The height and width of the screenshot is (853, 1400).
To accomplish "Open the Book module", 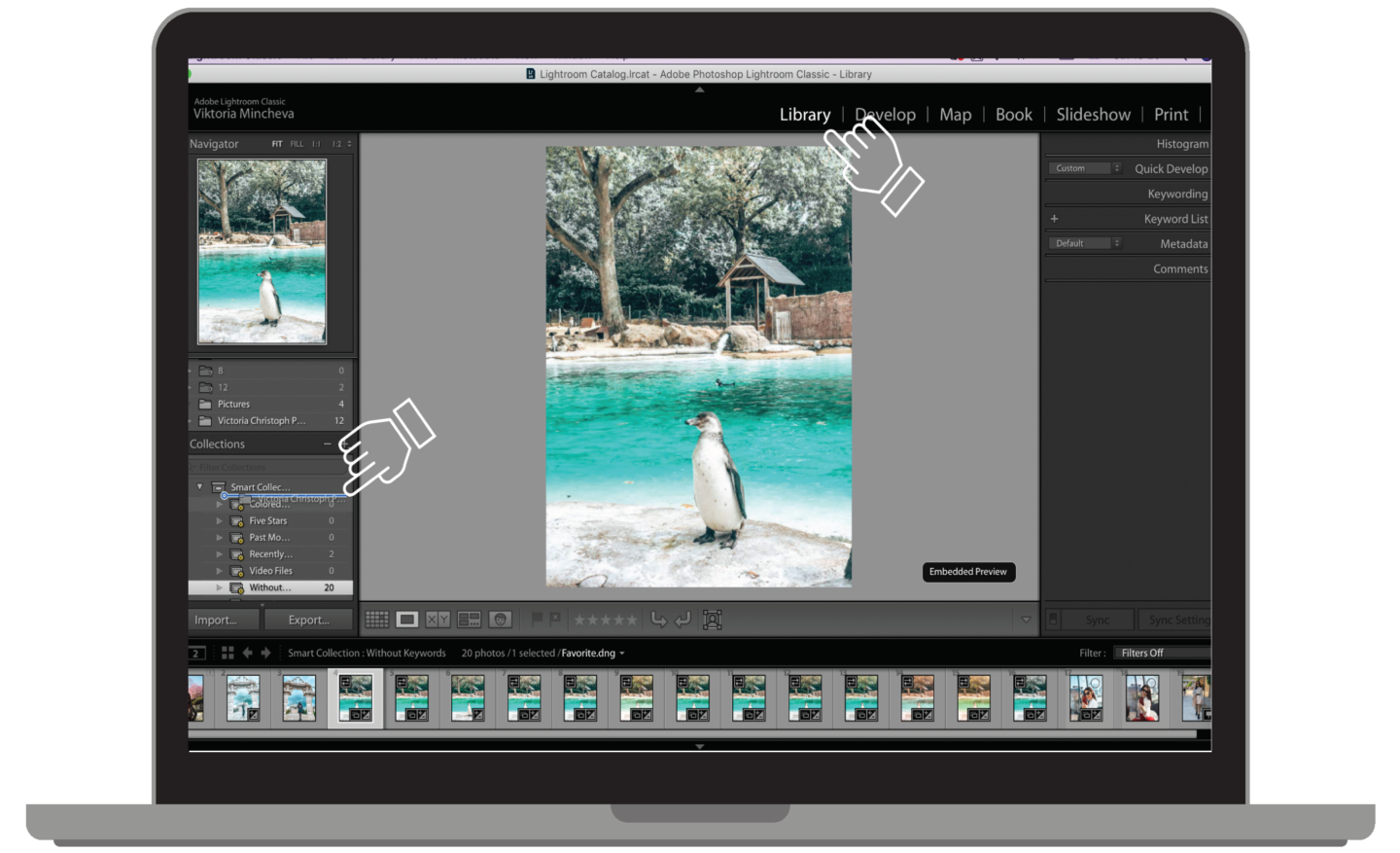I will pos(1014,115).
